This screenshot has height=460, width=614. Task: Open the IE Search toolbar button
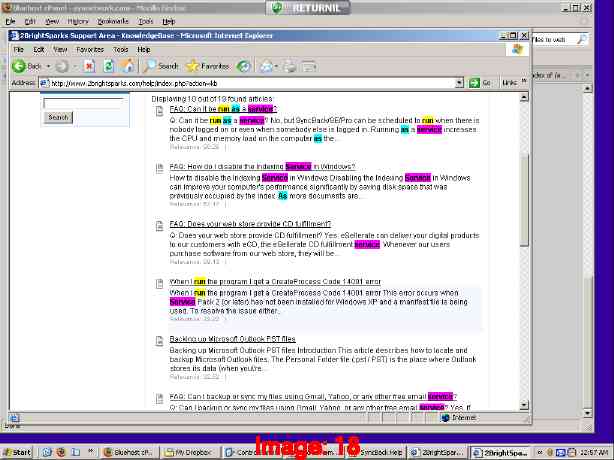[161, 66]
